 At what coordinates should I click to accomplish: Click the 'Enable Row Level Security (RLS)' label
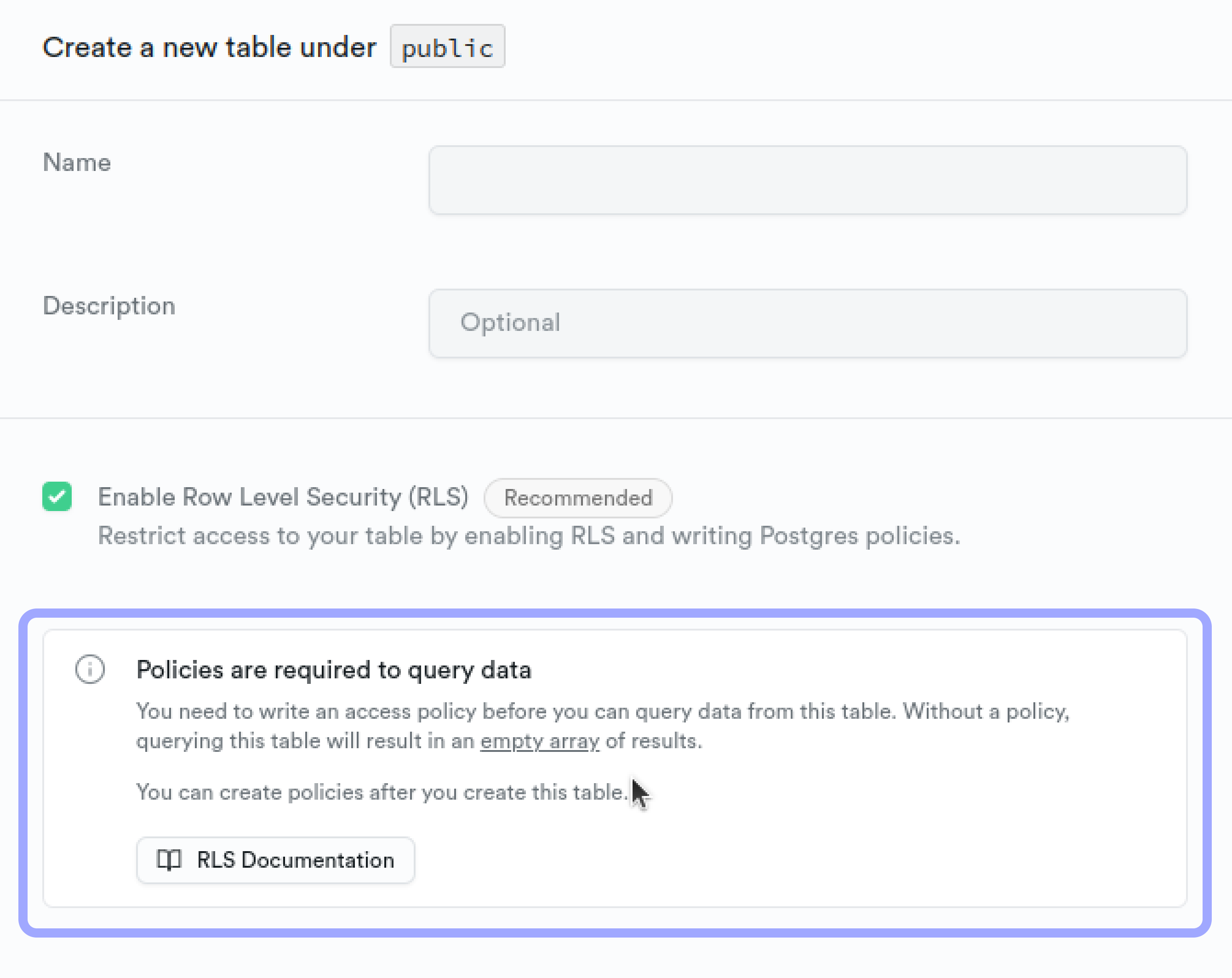point(283,497)
